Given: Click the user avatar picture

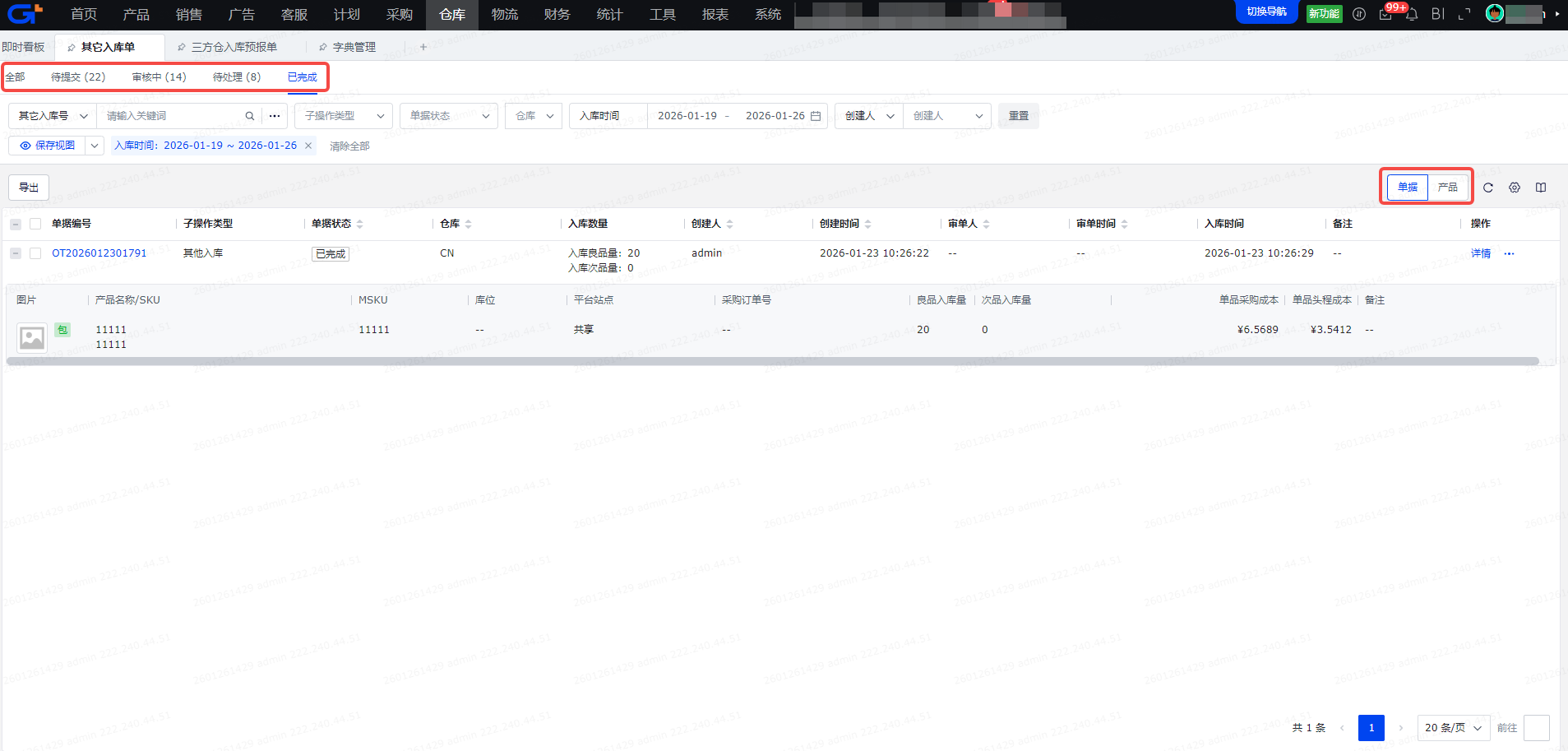Looking at the screenshot, I should point(1495,13).
